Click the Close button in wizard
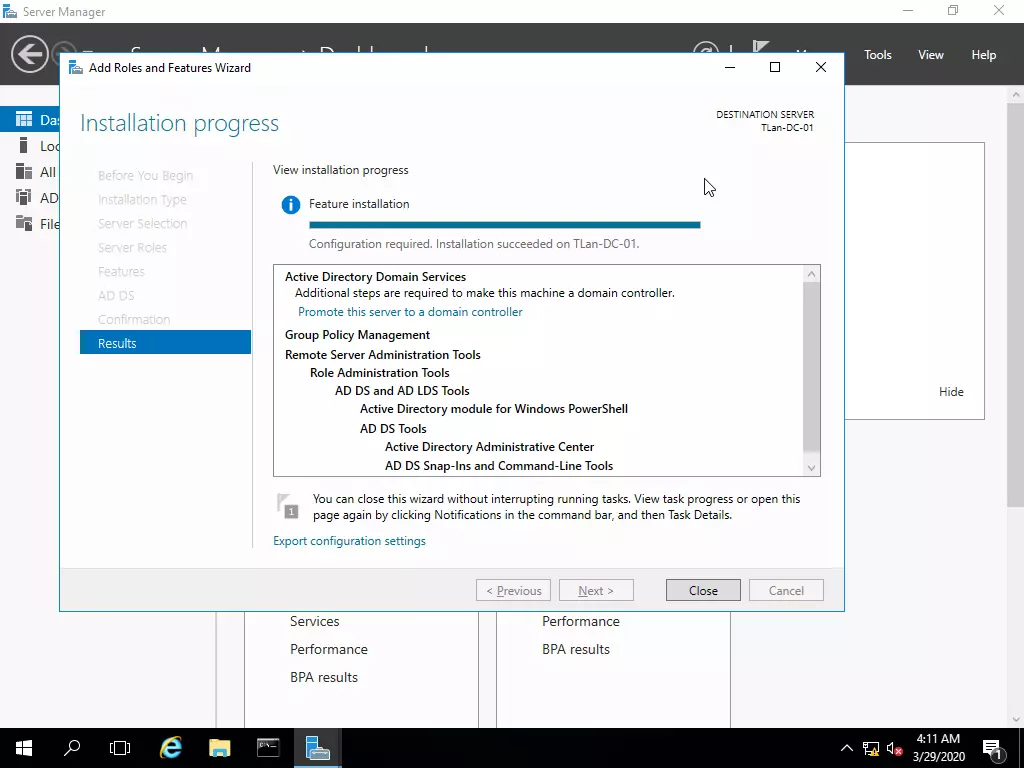Viewport: 1024px width, 768px height. click(x=703, y=590)
